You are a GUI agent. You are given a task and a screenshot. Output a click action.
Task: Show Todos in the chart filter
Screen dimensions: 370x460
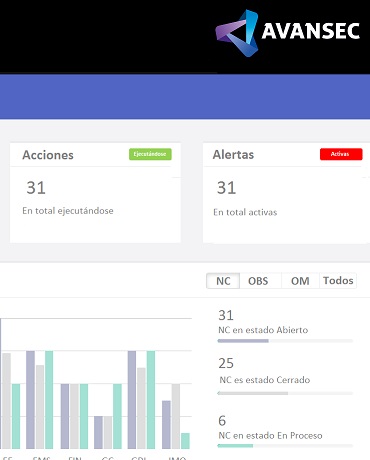point(338,281)
